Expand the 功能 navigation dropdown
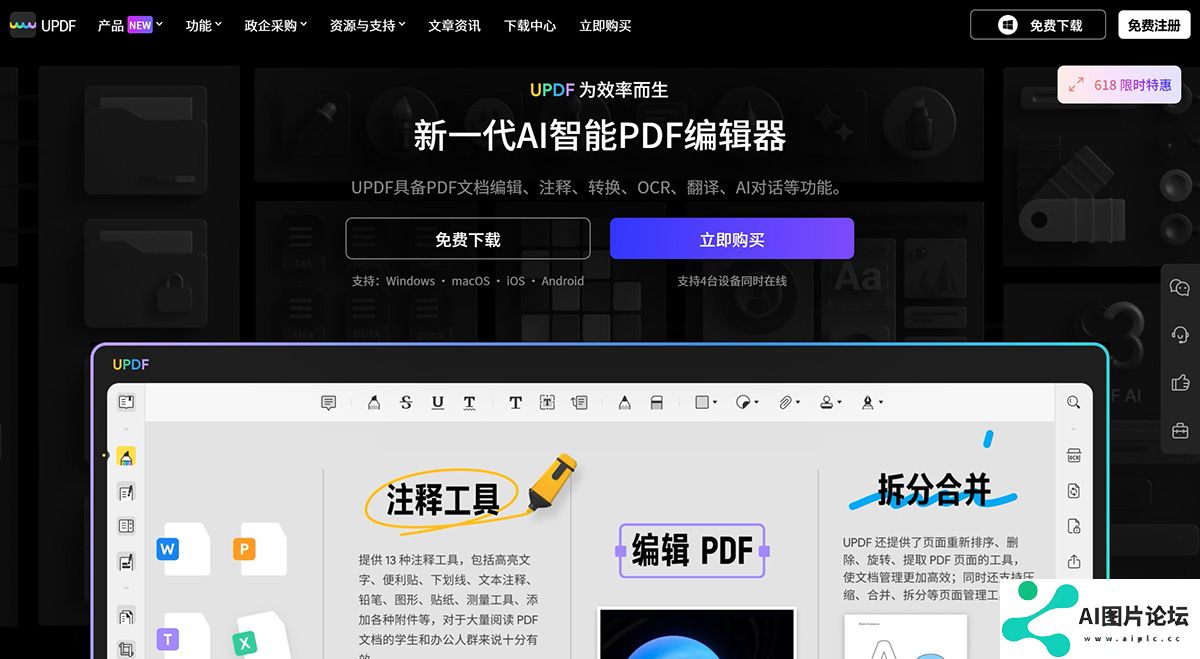 pos(203,25)
